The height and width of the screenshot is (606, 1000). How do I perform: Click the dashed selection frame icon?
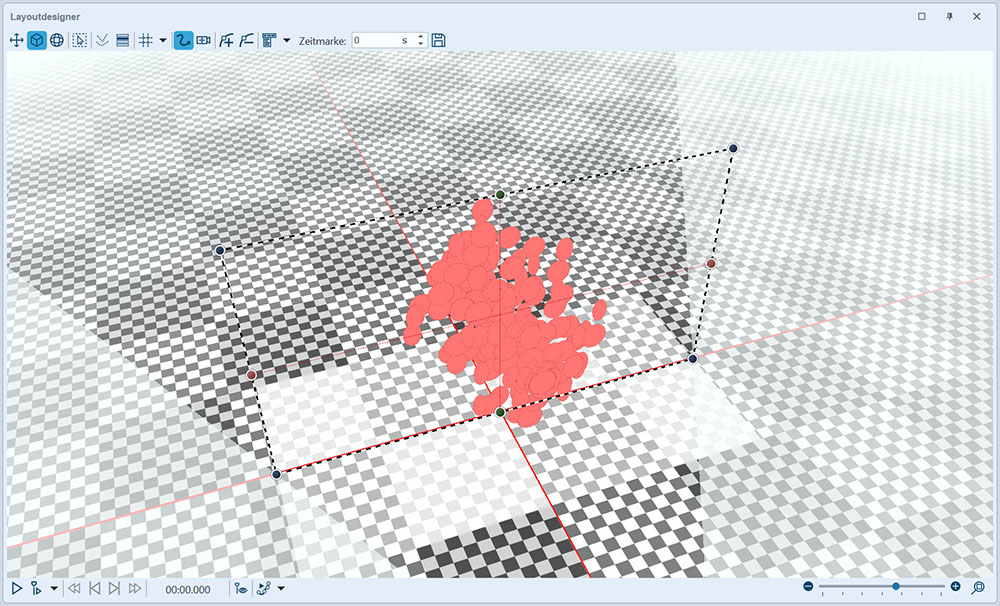click(x=80, y=41)
